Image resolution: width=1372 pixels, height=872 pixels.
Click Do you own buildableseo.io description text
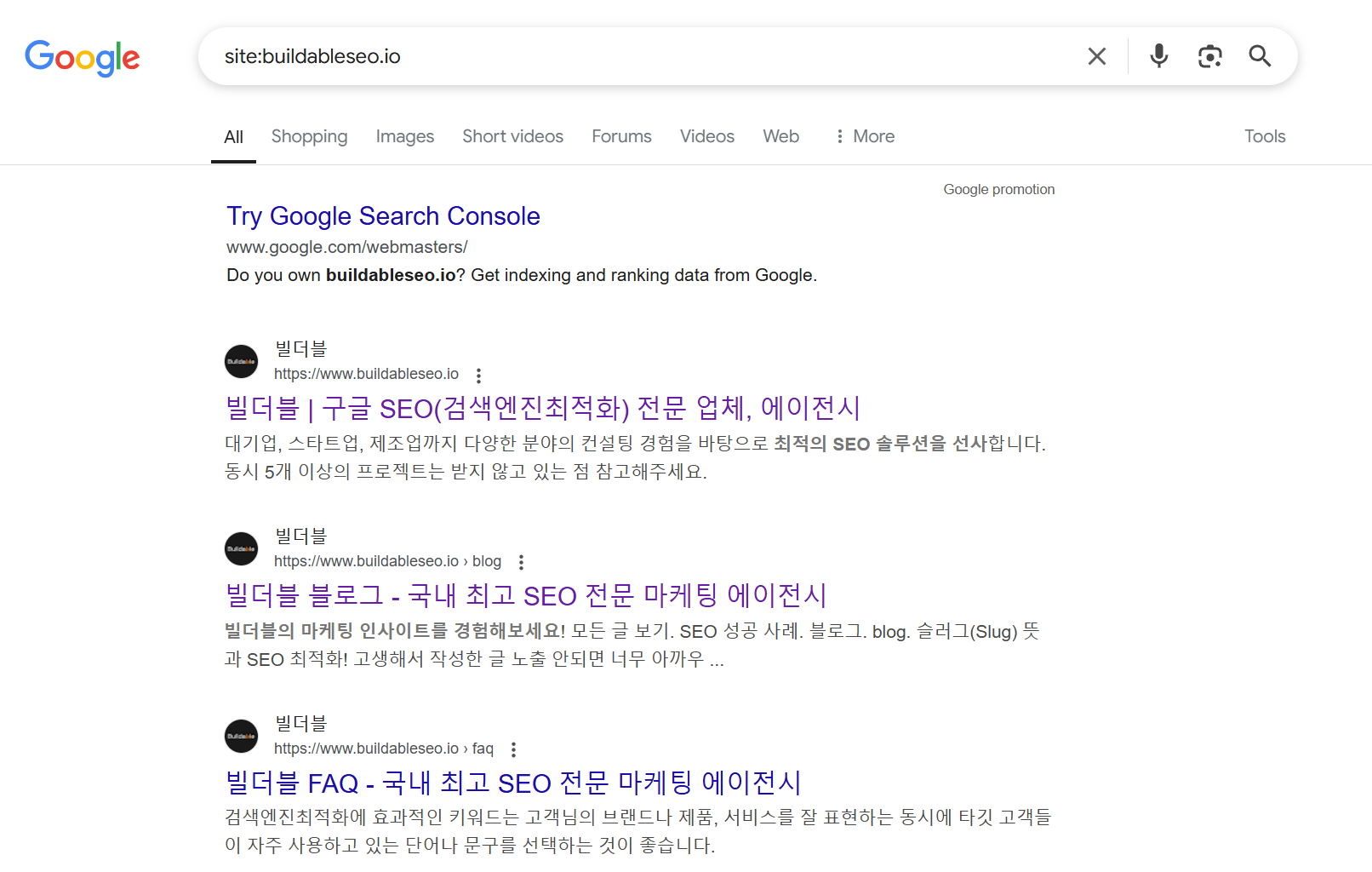522,275
